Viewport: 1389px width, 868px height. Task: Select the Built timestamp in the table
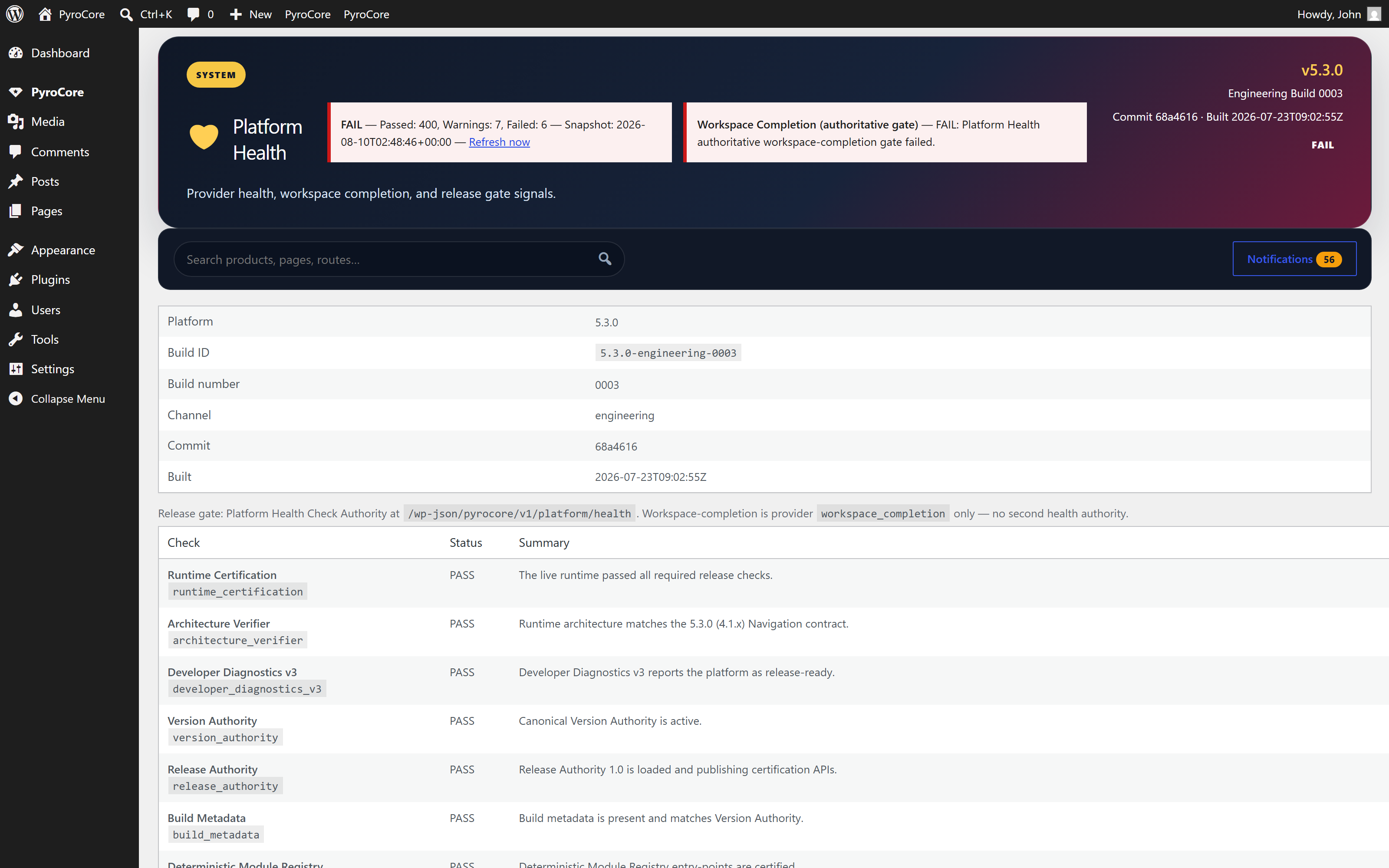[650, 477]
